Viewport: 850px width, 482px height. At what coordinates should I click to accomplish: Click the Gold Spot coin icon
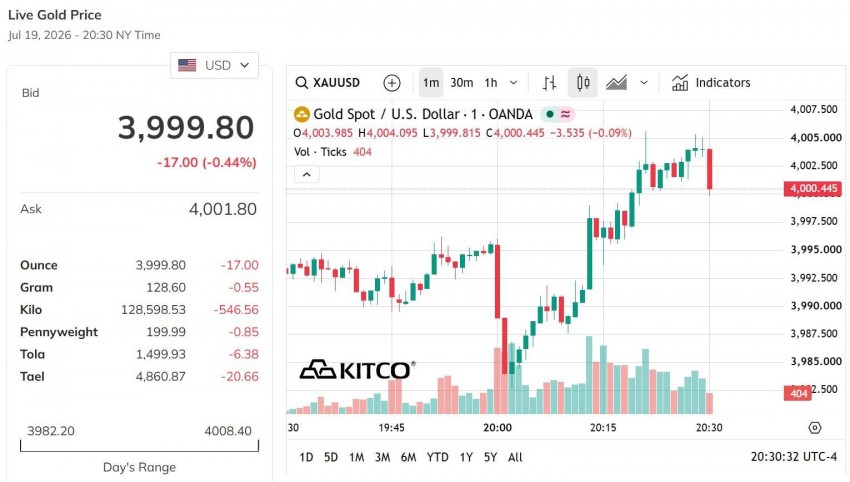tap(301, 114)
